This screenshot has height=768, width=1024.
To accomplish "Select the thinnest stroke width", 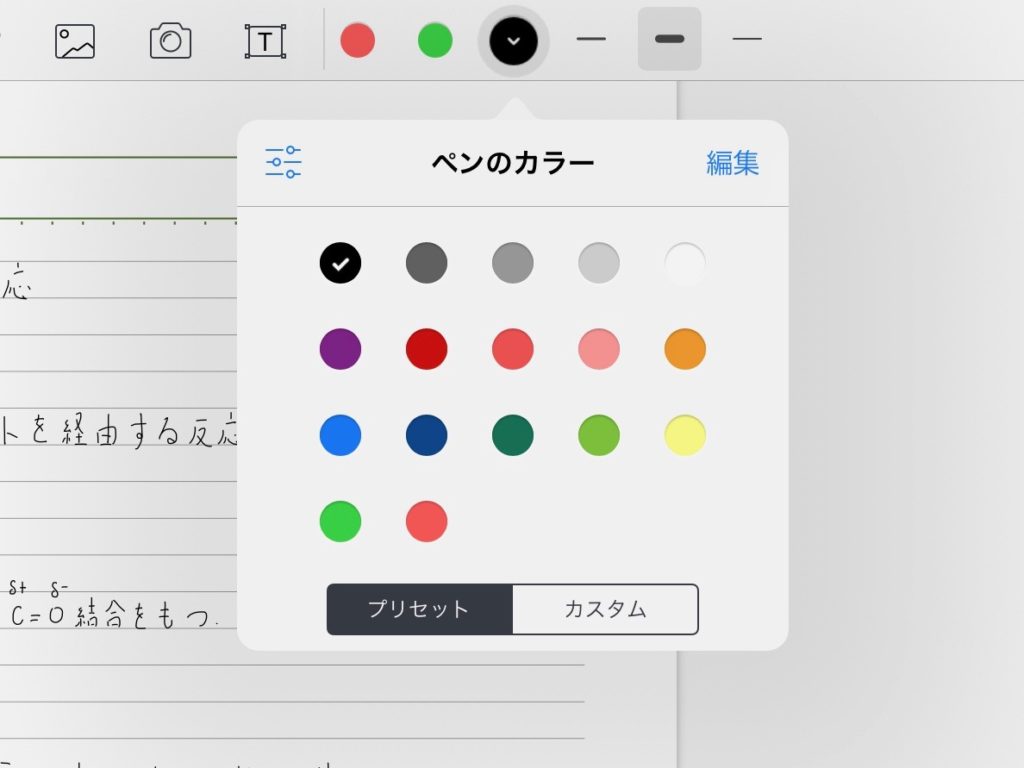I will [x=591, y=40].
